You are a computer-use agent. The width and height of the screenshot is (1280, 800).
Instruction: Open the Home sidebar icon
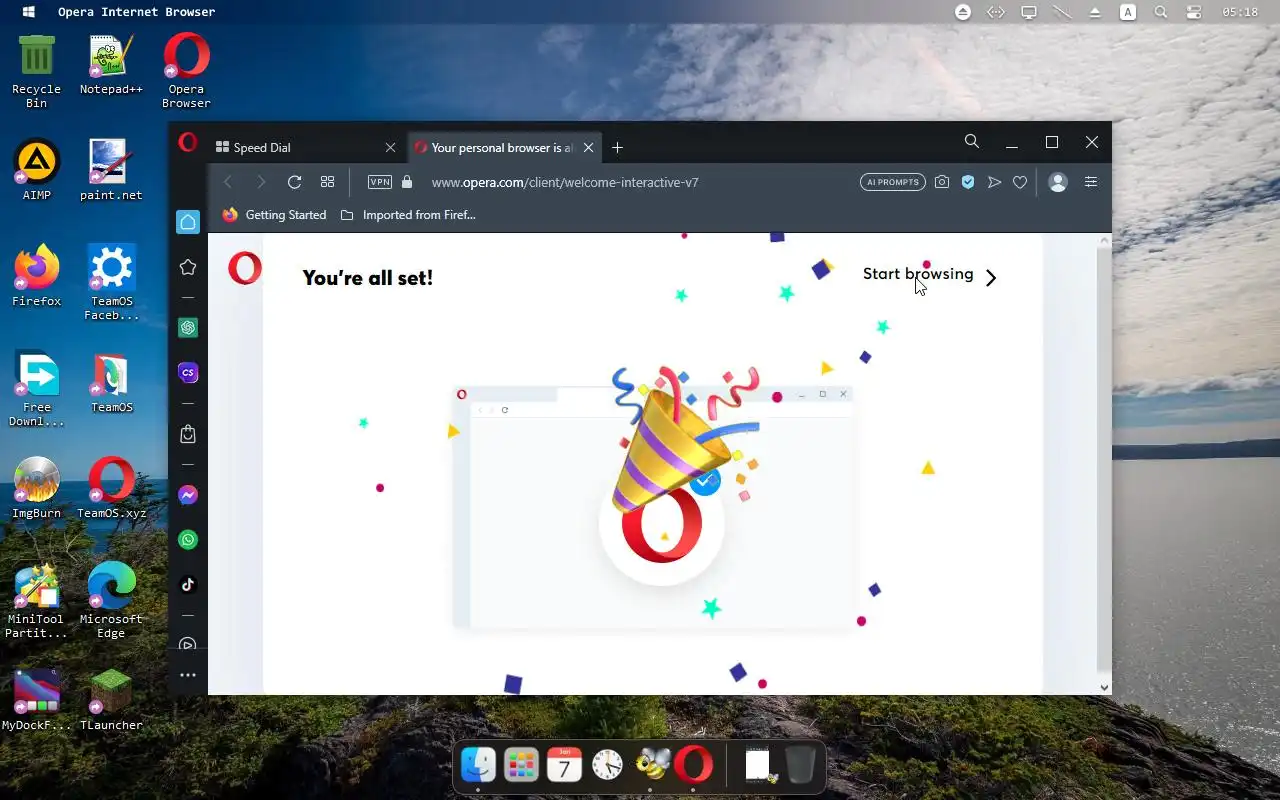coord(188,222)
